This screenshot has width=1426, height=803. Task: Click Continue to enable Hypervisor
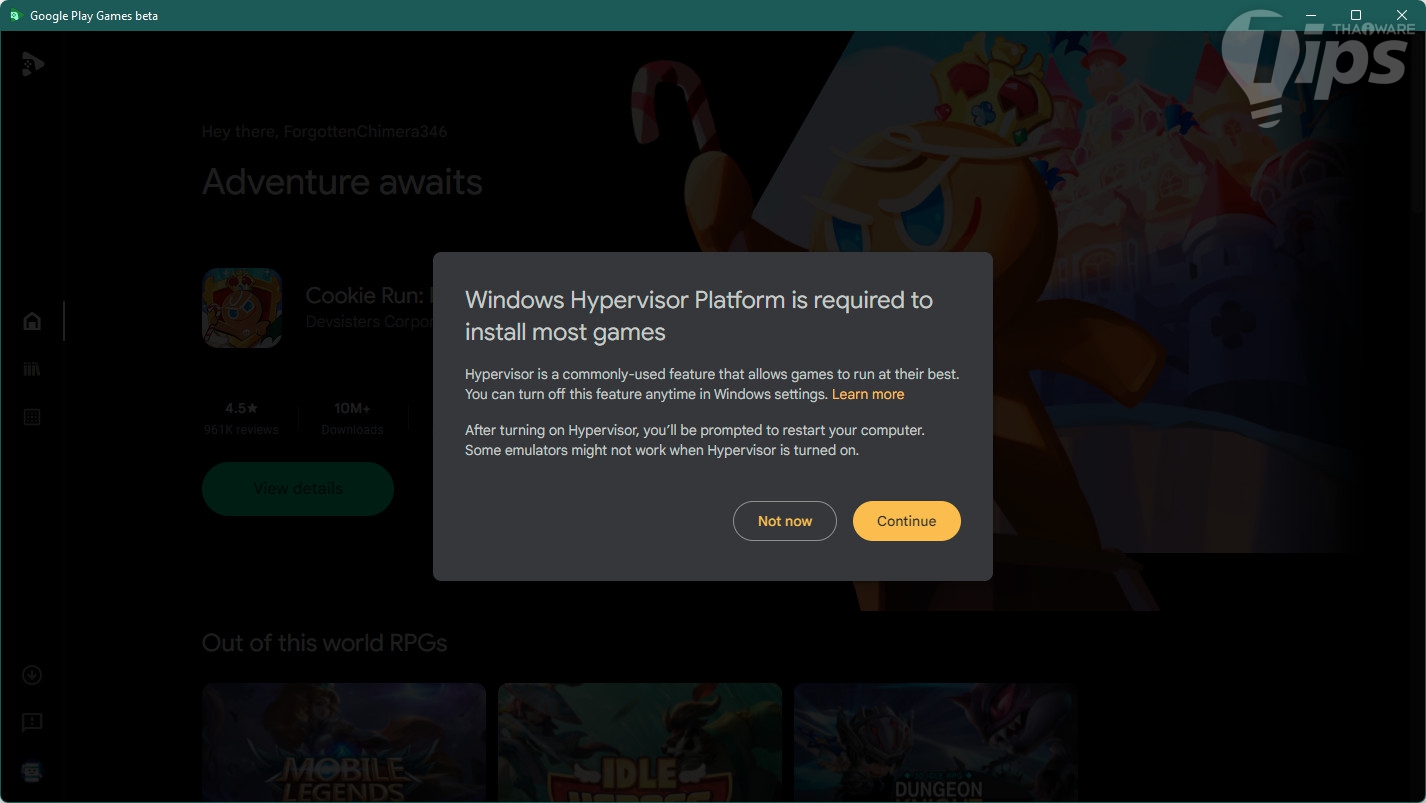(907, 521)
